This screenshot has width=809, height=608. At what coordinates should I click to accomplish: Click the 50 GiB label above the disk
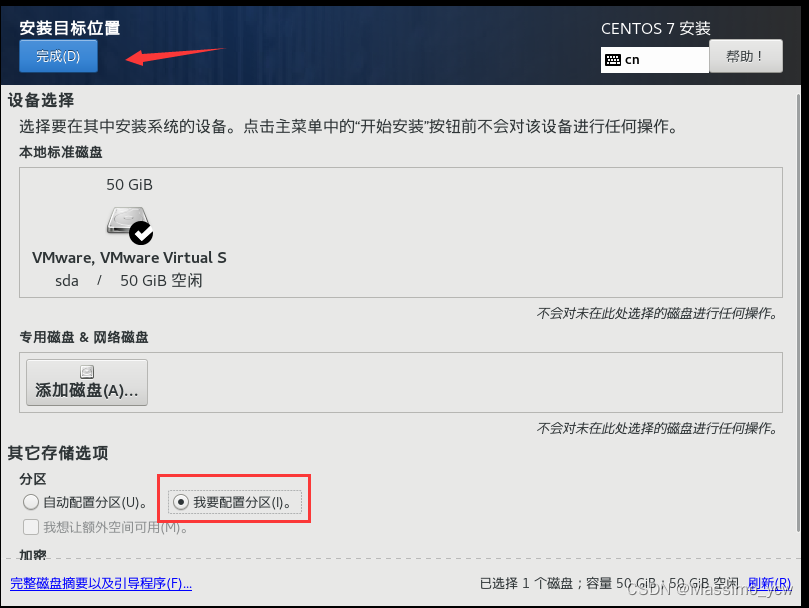[x=130, y=185]
